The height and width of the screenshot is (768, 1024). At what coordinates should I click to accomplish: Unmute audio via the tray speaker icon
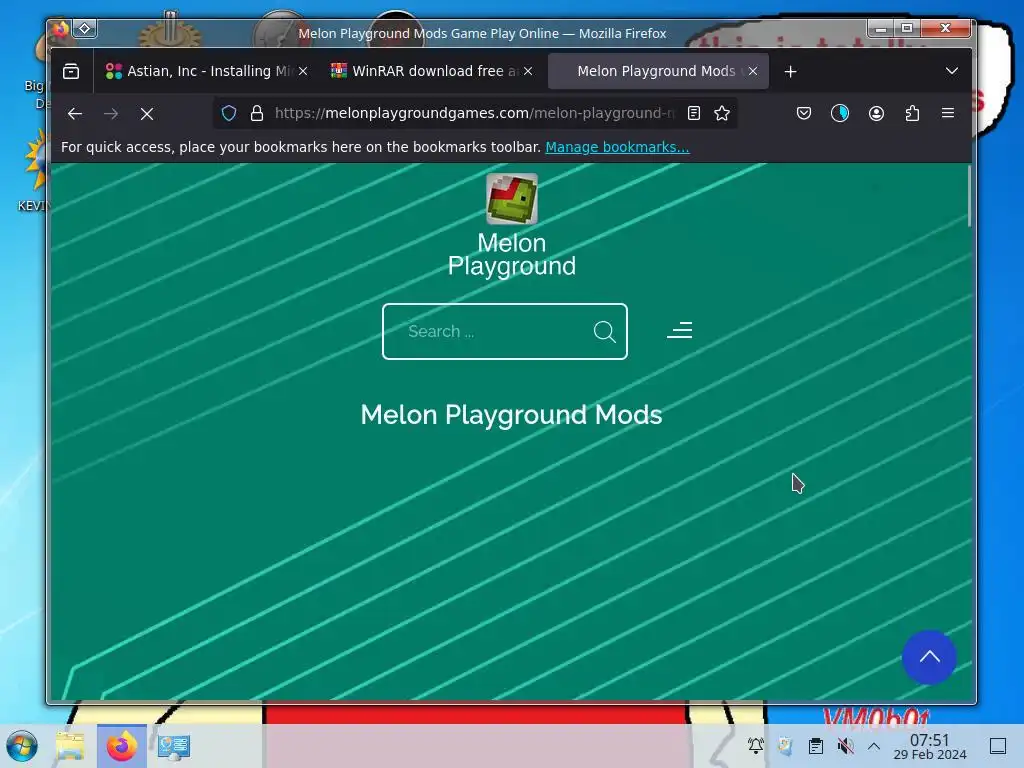[845, 746]
